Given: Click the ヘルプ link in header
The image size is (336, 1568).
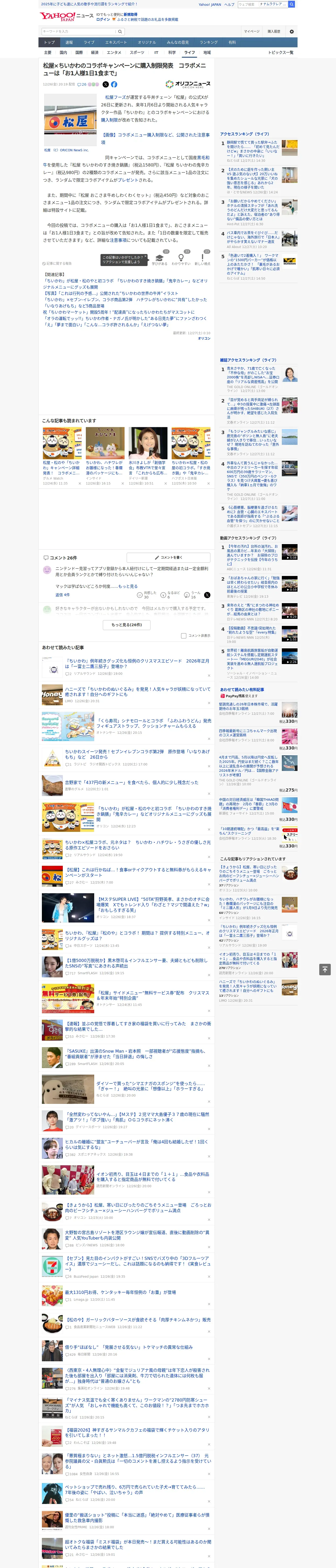Looking at the screenshot, I should [x=229, y=4].
